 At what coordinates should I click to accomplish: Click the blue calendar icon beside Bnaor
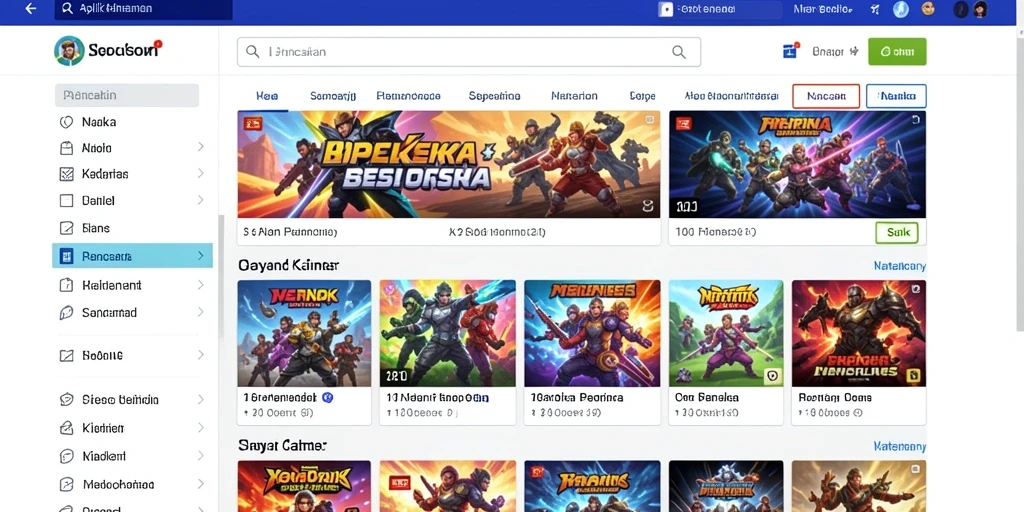(x=790, y=51)
